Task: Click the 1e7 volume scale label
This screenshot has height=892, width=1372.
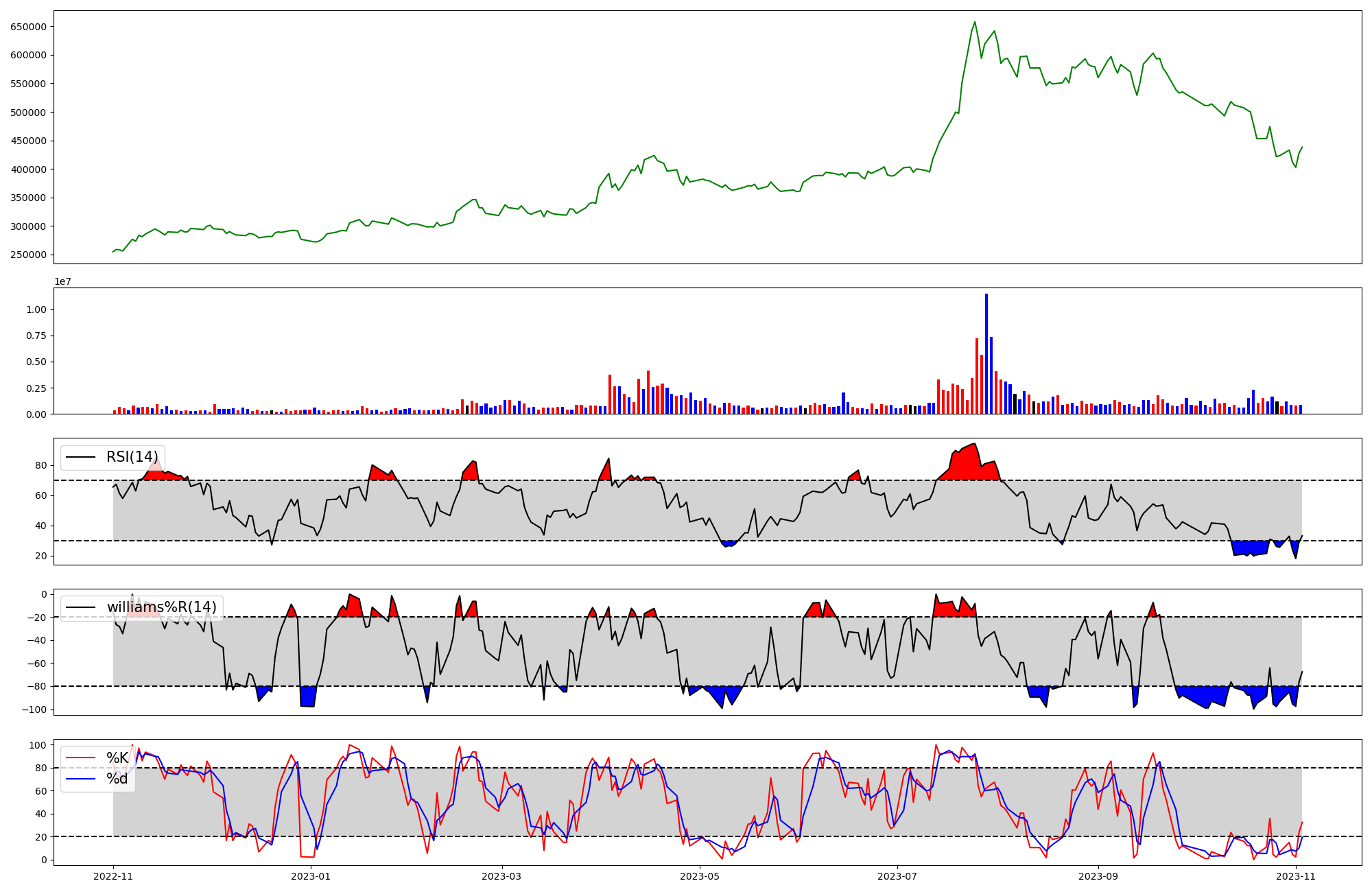Action: 62,282
